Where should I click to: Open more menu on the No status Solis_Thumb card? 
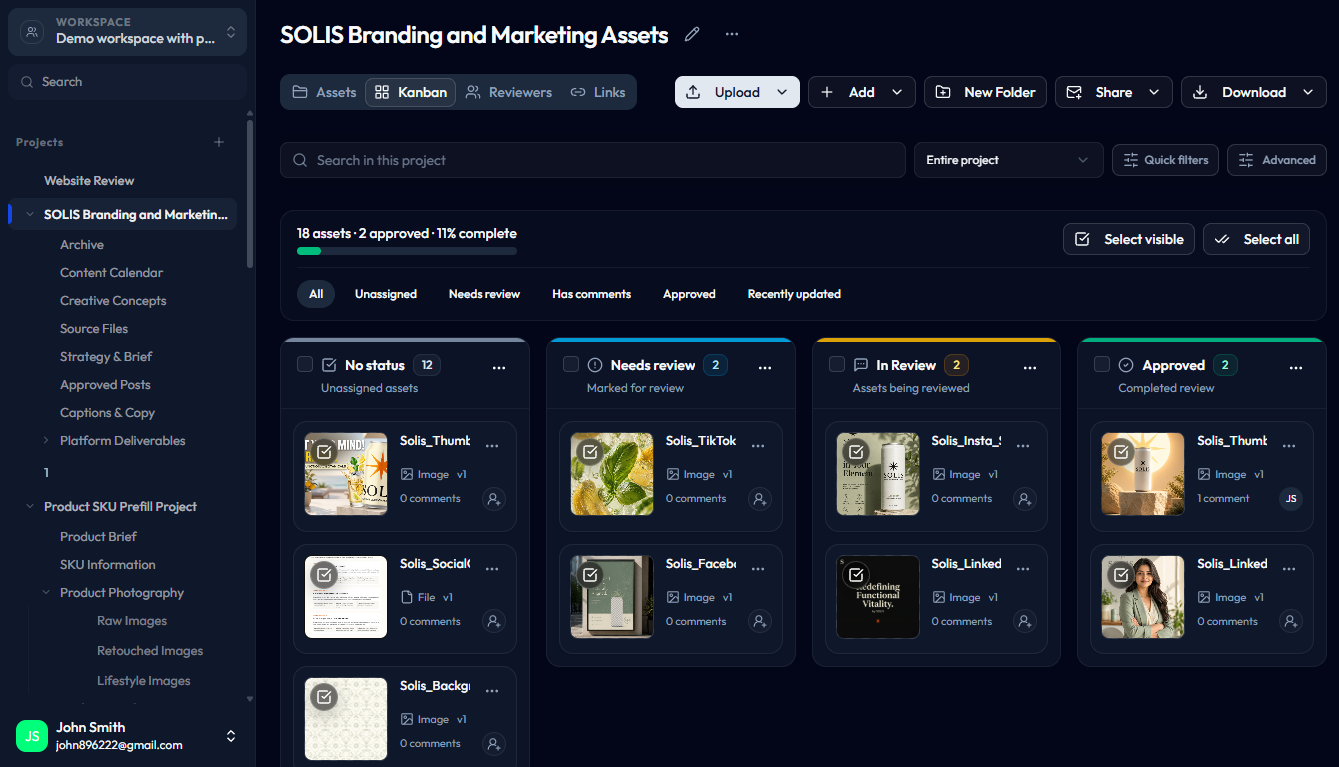tap(492, 446)
